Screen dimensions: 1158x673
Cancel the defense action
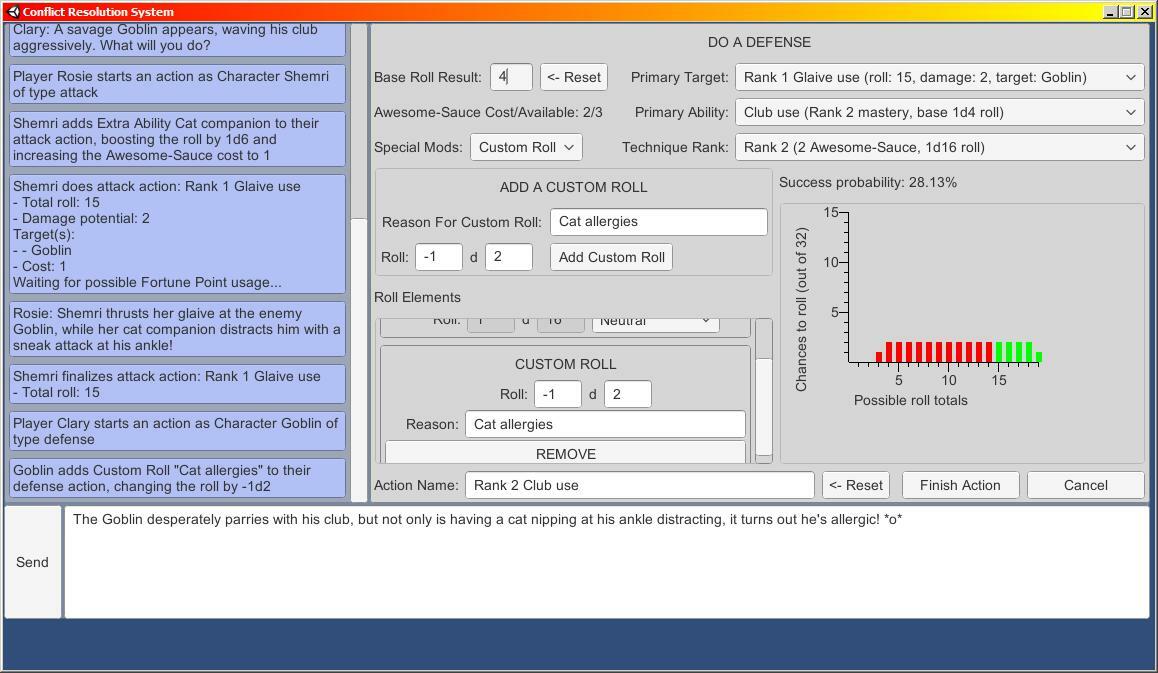click(x=1085, y=485)
